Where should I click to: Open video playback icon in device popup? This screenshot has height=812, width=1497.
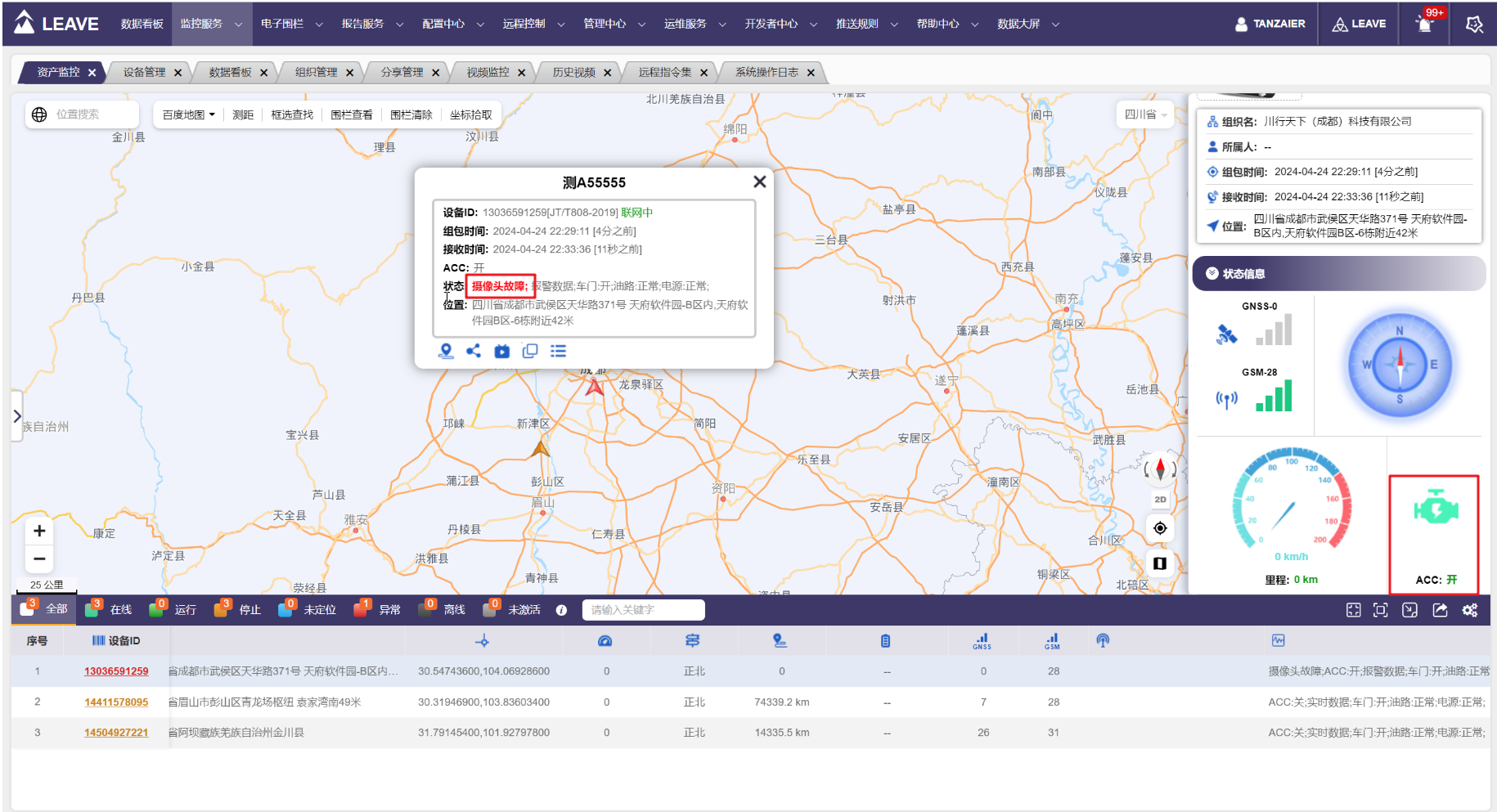click(501, 351)
